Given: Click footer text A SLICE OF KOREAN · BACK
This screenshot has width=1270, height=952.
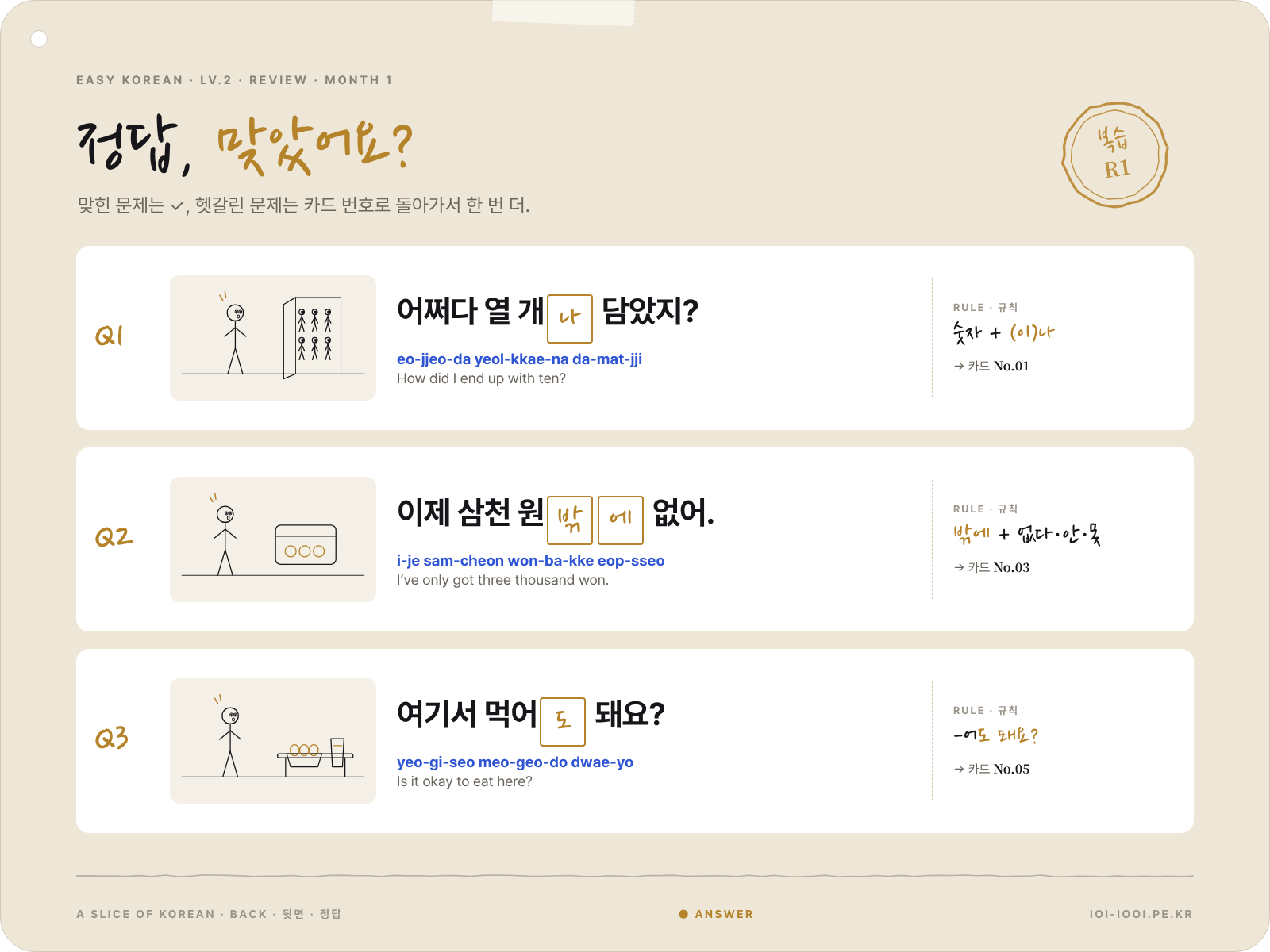Looking at the screenshot, I should (209, 914).
